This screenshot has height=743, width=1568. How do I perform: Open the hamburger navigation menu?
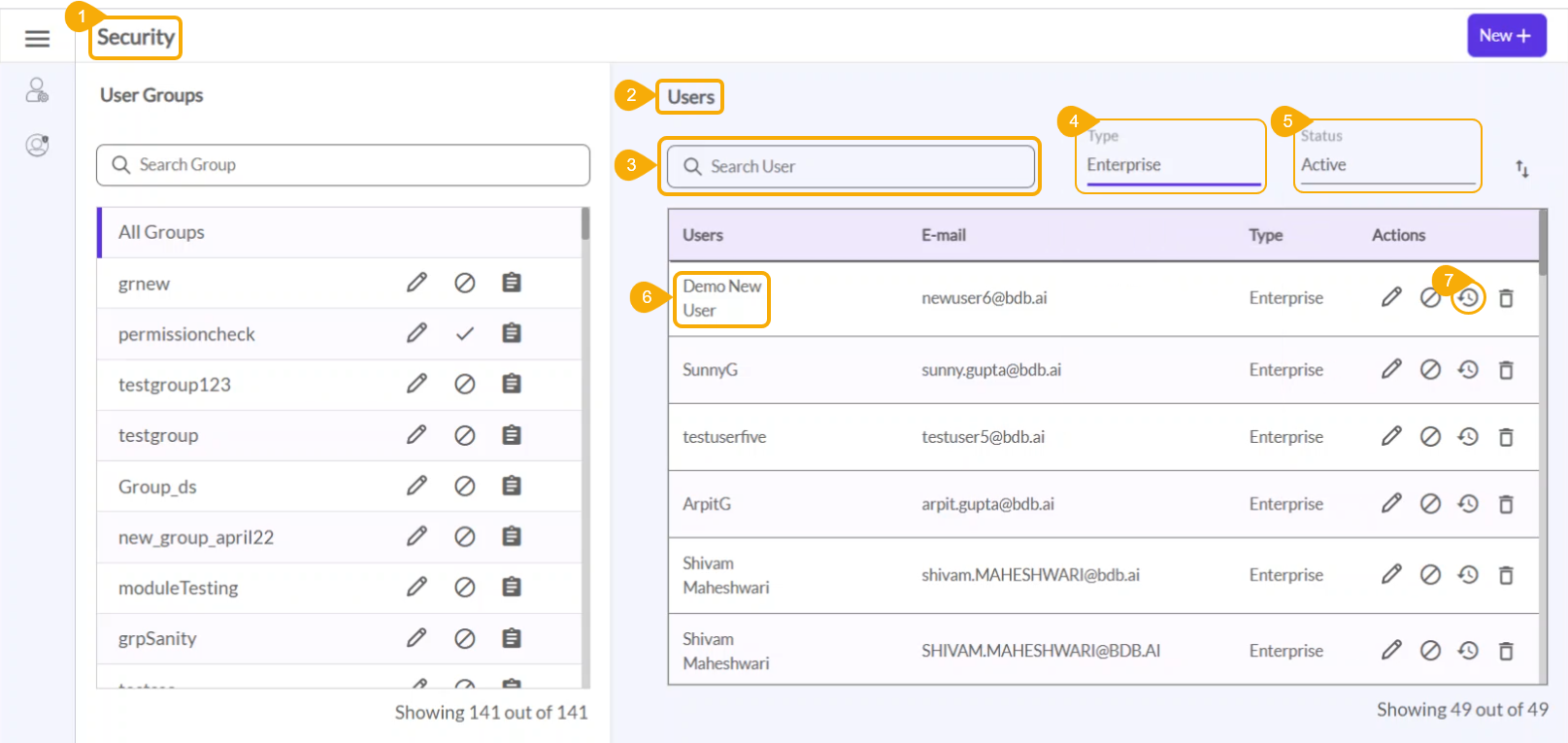(x=37, y=39)
